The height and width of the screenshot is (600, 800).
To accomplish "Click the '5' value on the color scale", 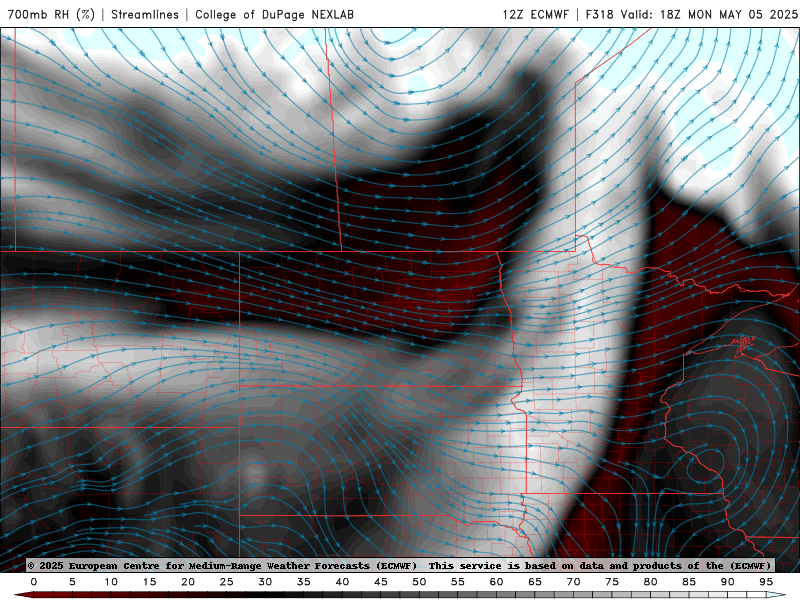I will click(72, 582).
